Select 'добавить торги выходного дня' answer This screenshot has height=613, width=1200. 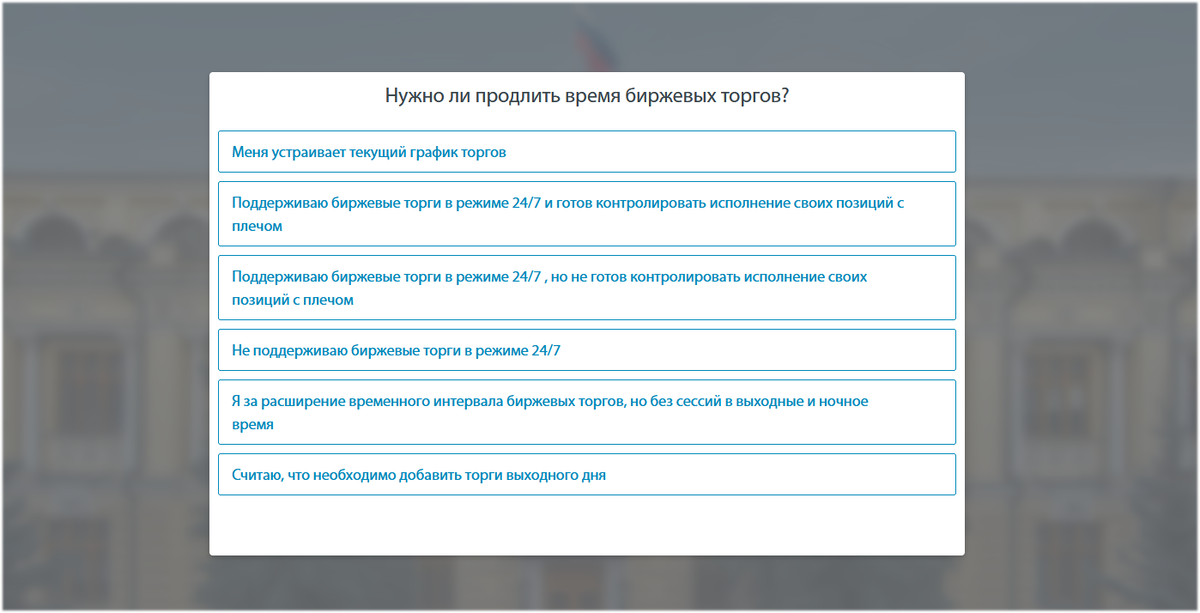coord(587,475)
